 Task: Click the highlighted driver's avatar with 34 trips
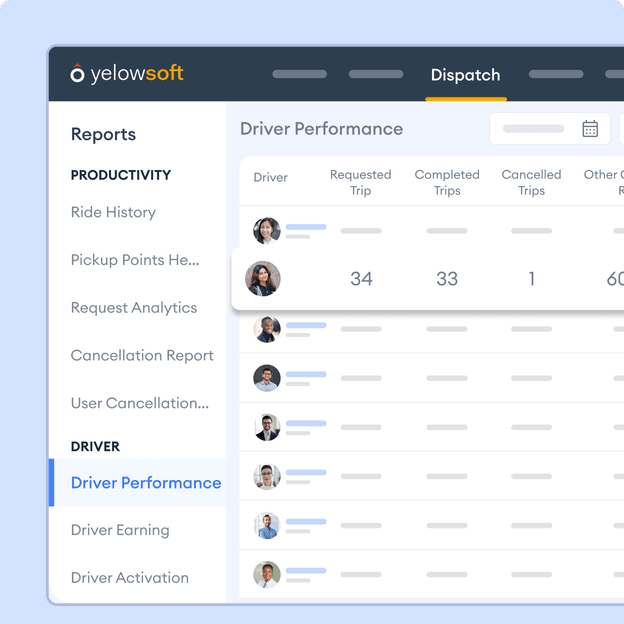pos(263,279)
